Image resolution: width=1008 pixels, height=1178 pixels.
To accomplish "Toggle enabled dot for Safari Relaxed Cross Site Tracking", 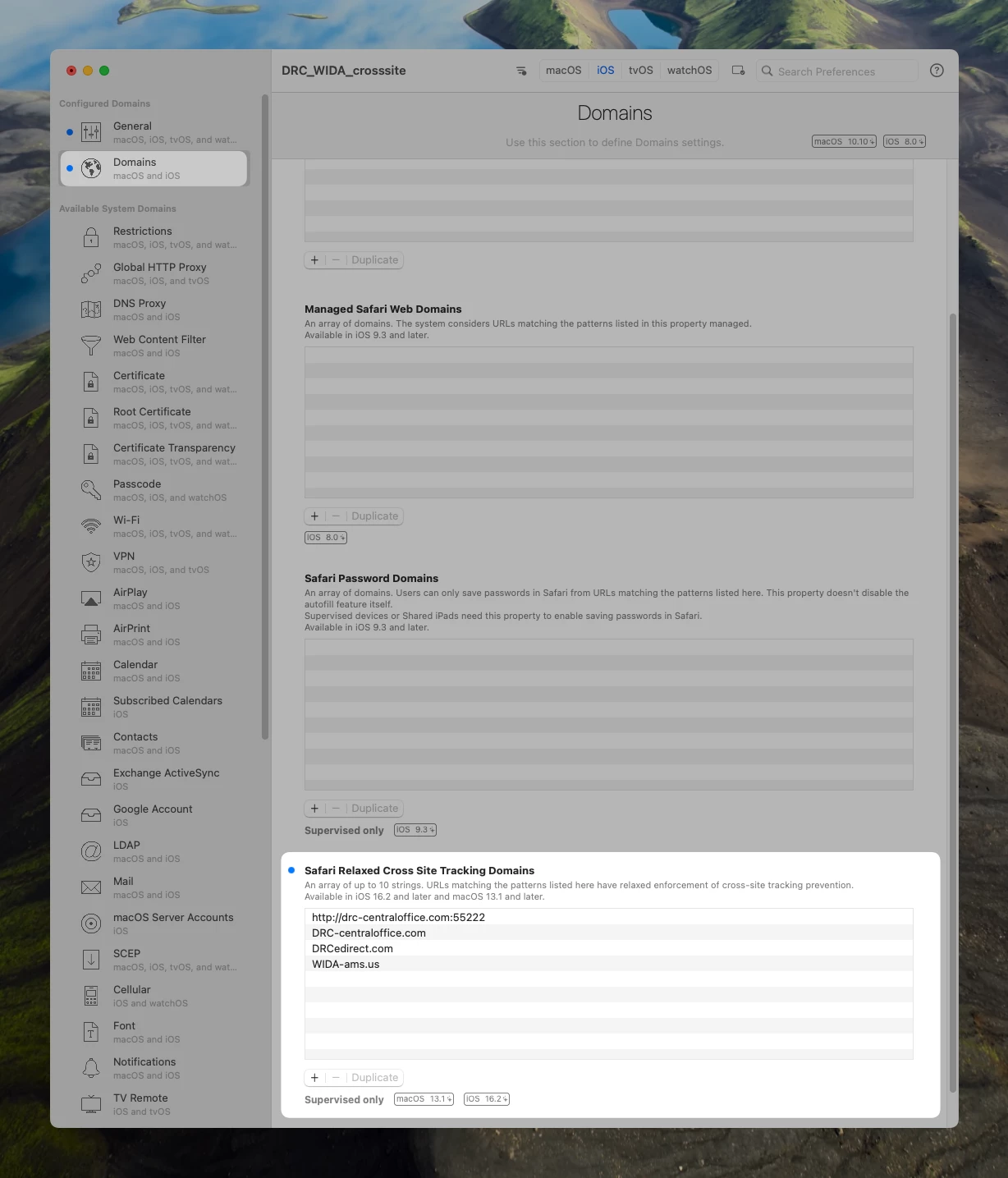I will coord(291,870).
